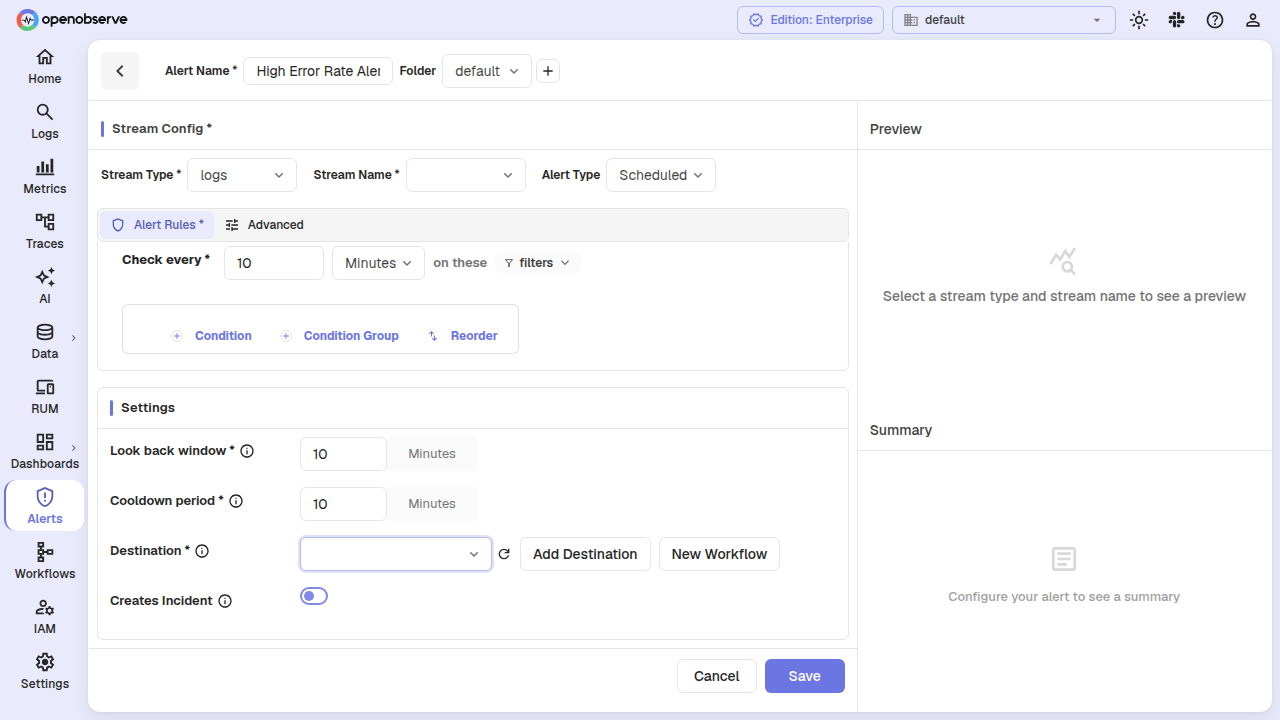This screenshot has width=1280, height=720.
Task: Go back using the arrow button
Action: click(120, 71)
